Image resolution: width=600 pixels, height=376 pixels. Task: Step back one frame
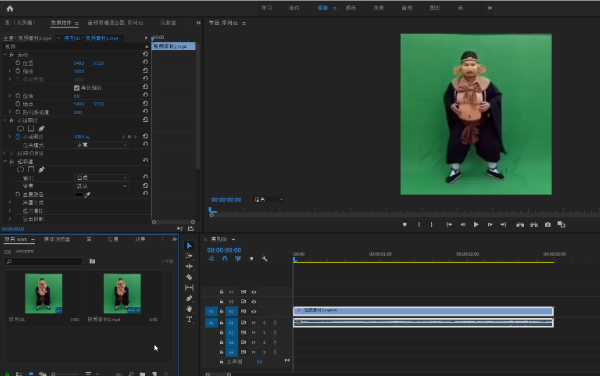pyautogui.click(x=463, y=225)
